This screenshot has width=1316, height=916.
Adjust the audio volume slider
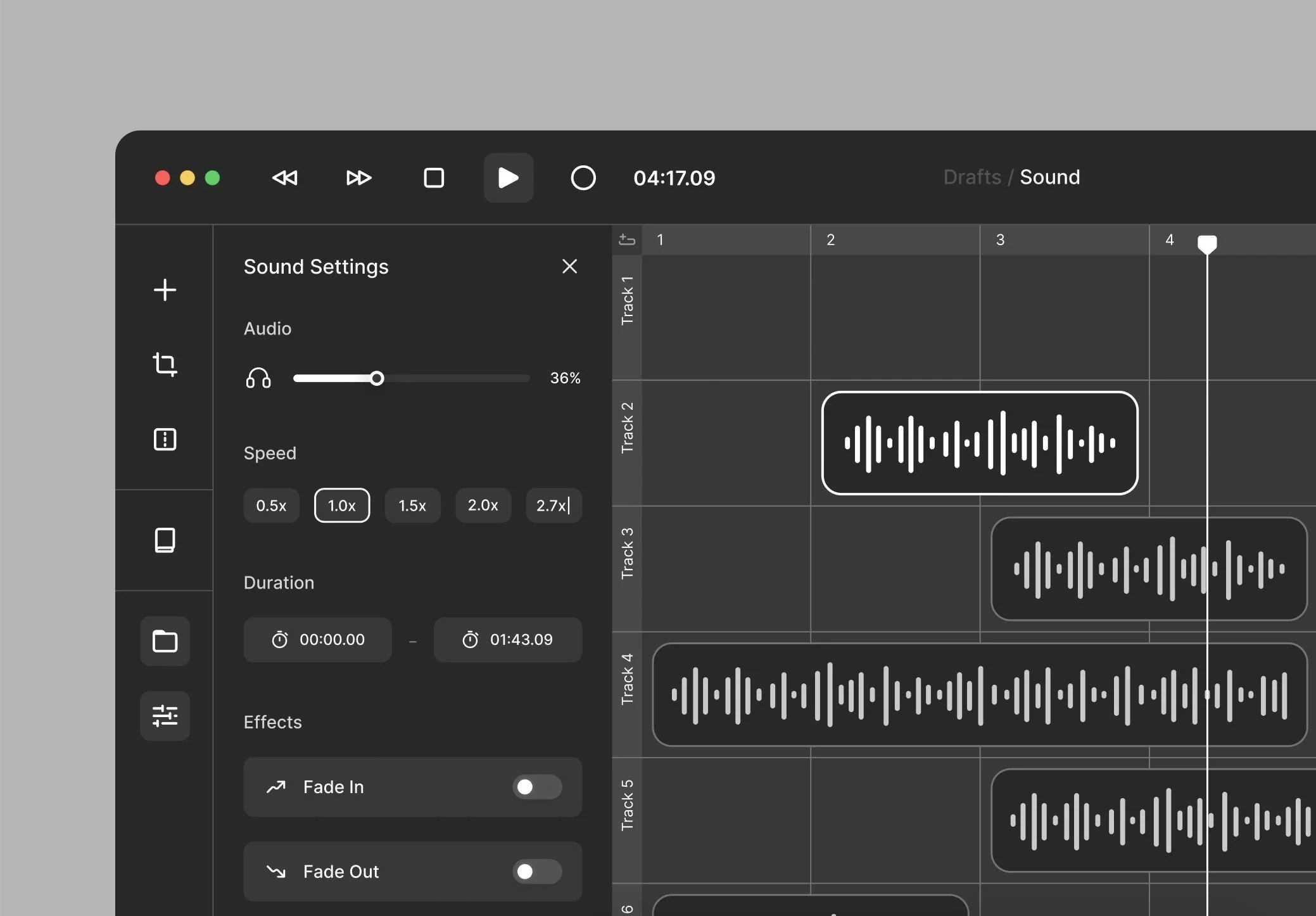(x=376, y=378)
